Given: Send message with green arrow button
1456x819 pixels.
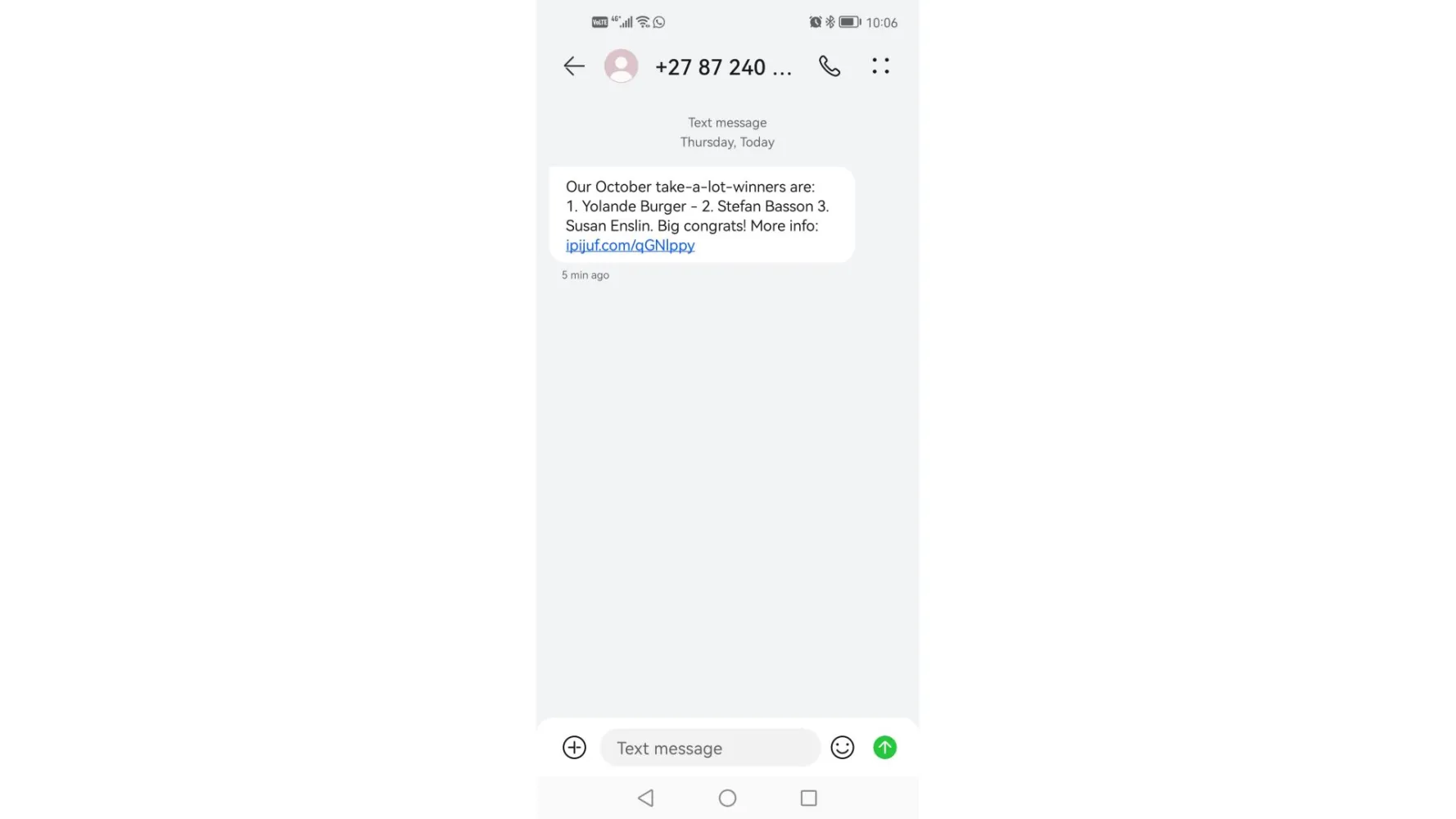Looking at the screenshot, I should click(884, 748).
